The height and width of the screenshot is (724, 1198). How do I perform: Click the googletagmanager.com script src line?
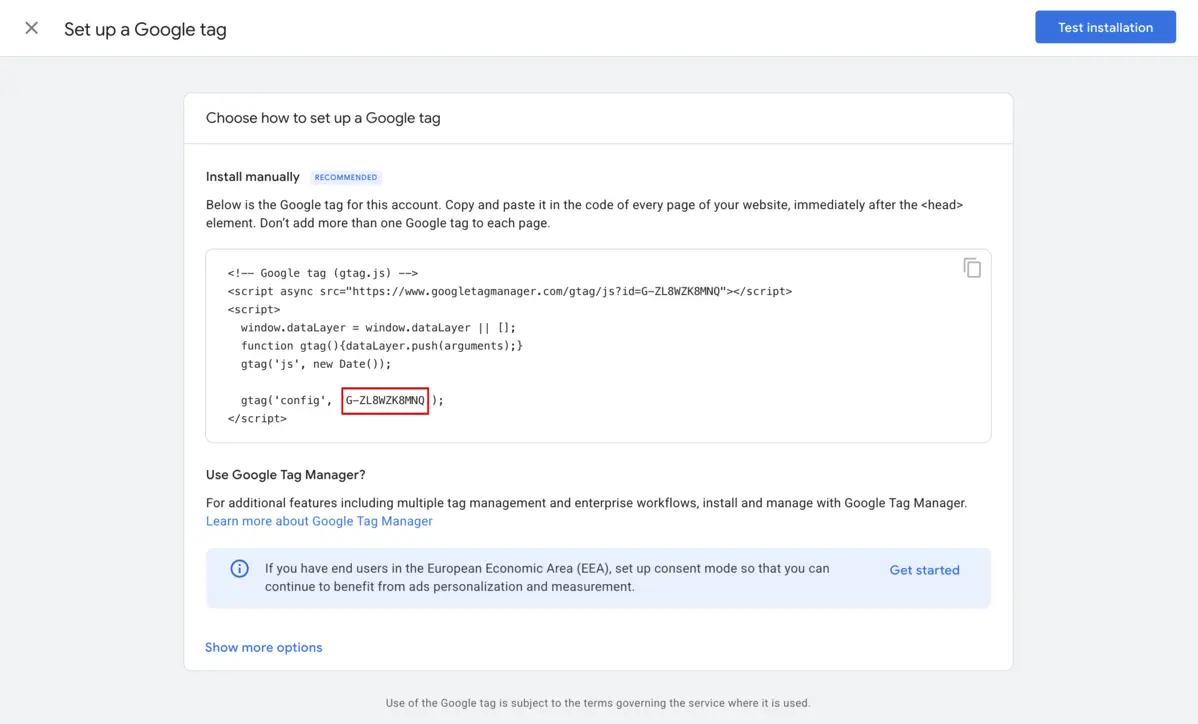click(510, 291)
